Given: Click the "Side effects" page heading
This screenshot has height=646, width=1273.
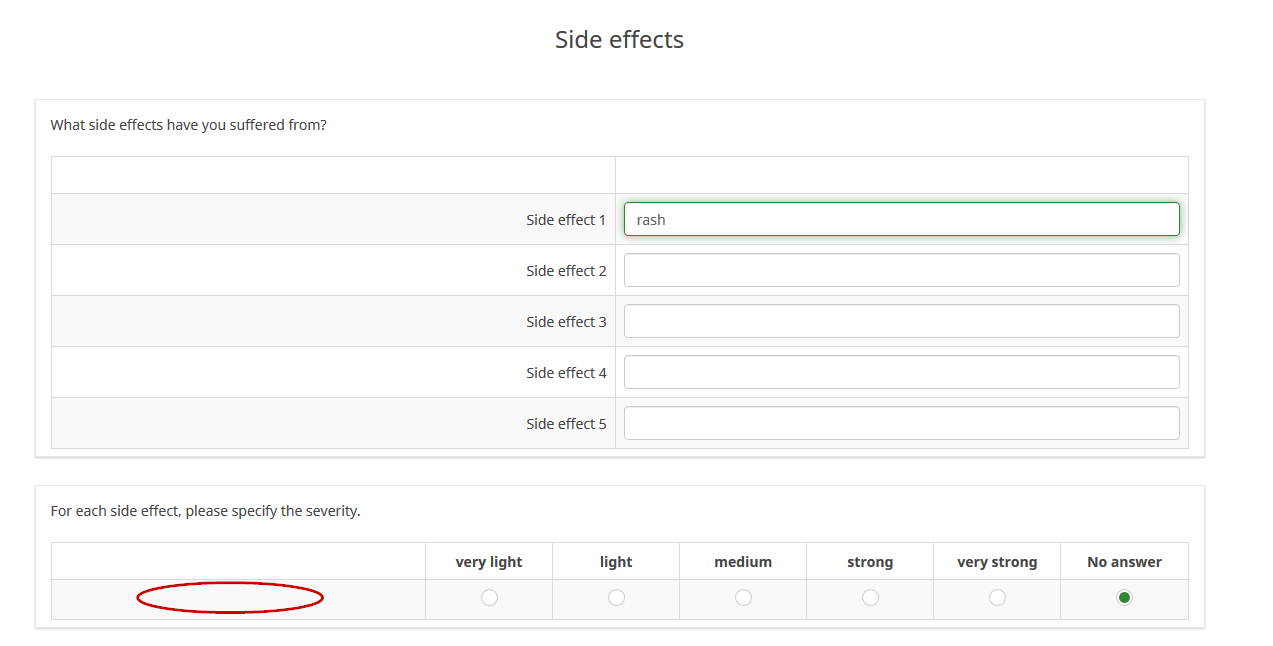Looking at the screenshot, I should [619, 40].
